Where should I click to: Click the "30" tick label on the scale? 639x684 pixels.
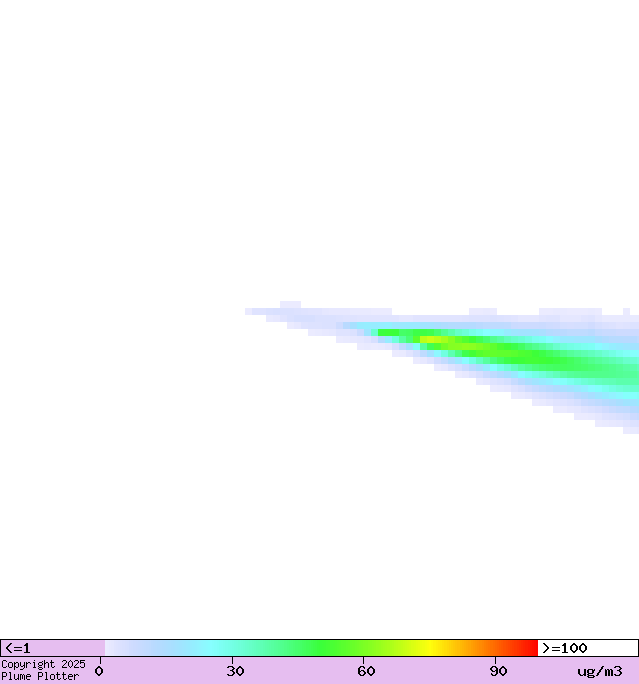[x=236, y=671]
